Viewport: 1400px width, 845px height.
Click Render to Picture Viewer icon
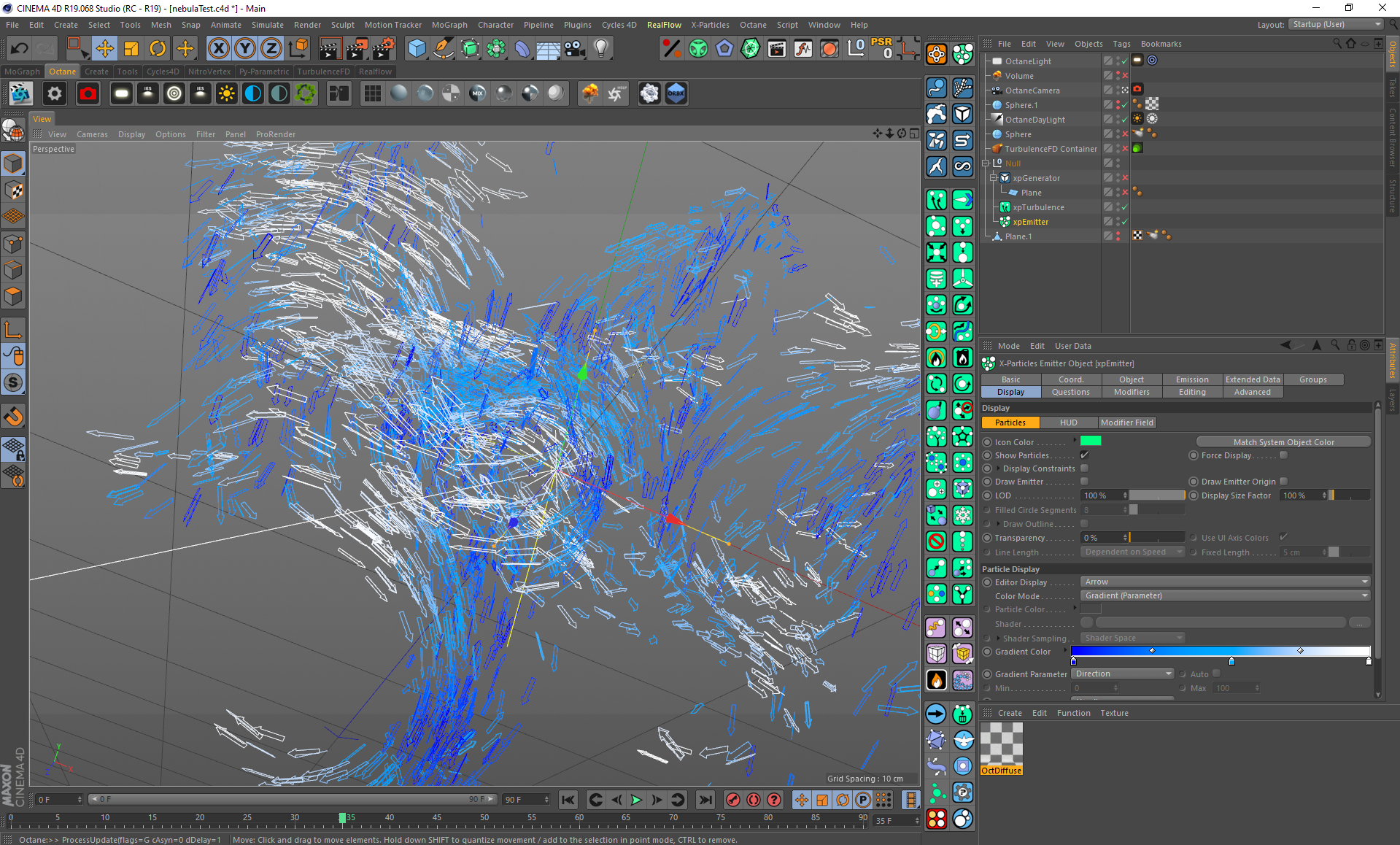coord(356,49)
